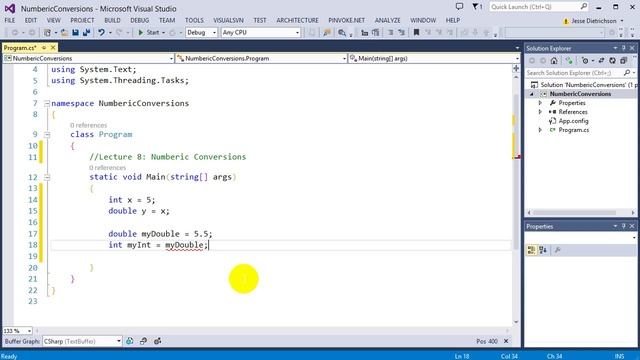Click the uncomment lines icon

(x=401, y=32)
